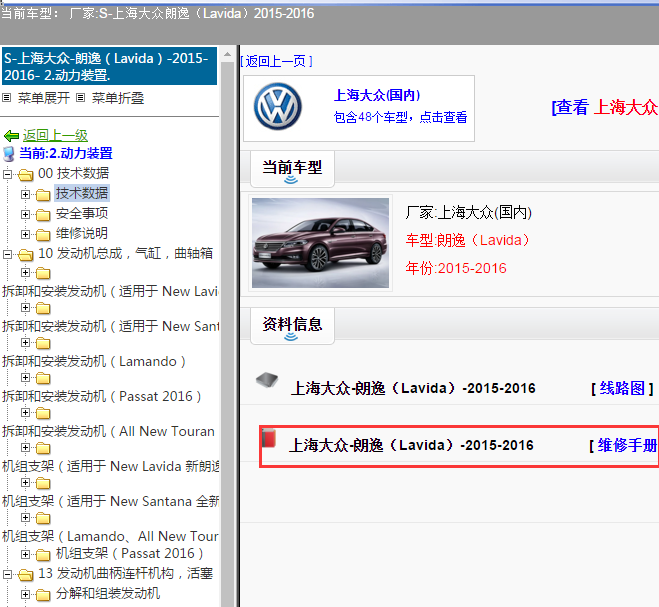Click the 当前:2.动力装置 label
The height and width of the screenshot is (607, 659).
pos(66,153)
